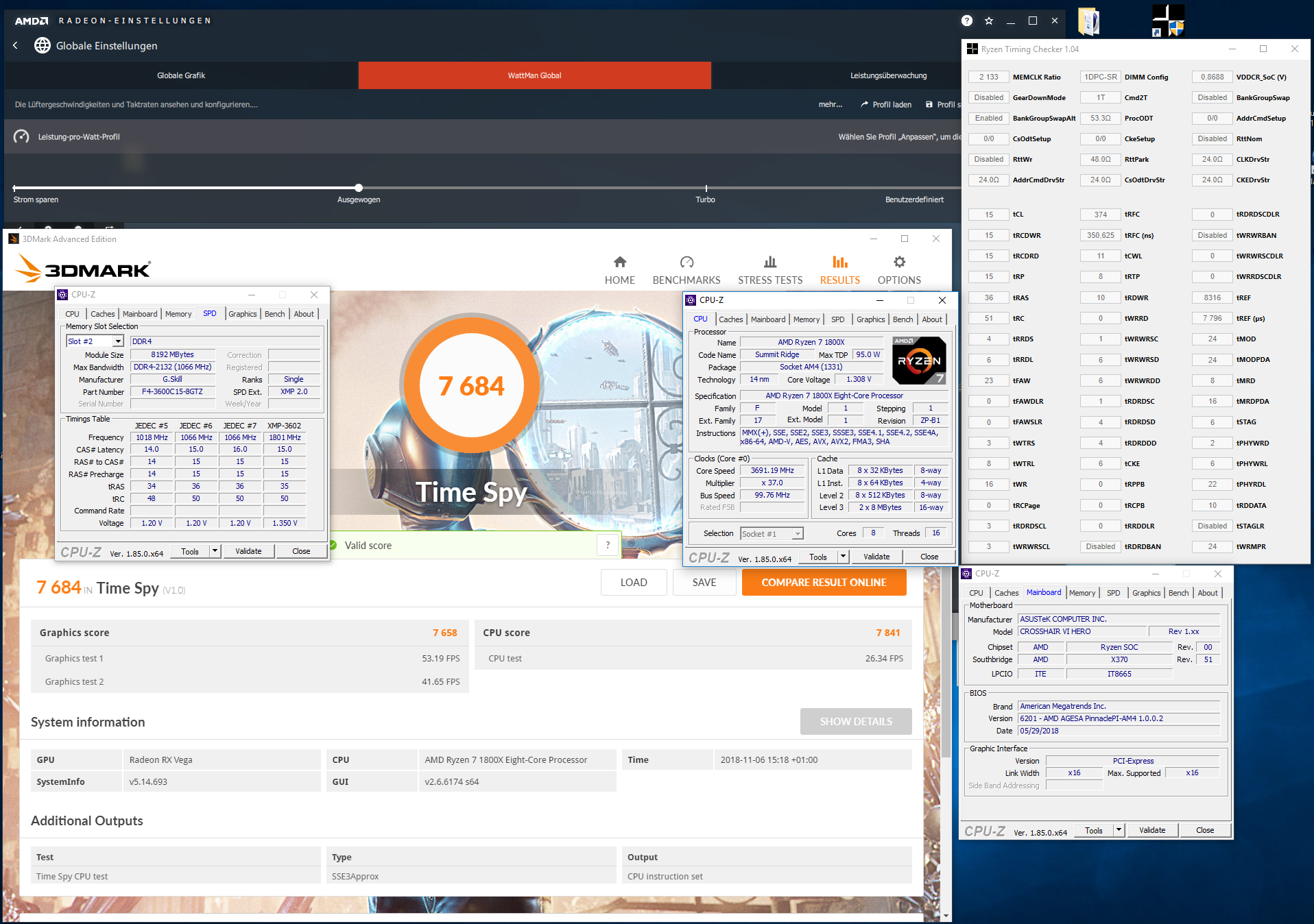Screen dimensions: 1314x924
Task: Click the Benutzerdefiniert profile label
Action: pyautogui.click(x=914, y=199)
